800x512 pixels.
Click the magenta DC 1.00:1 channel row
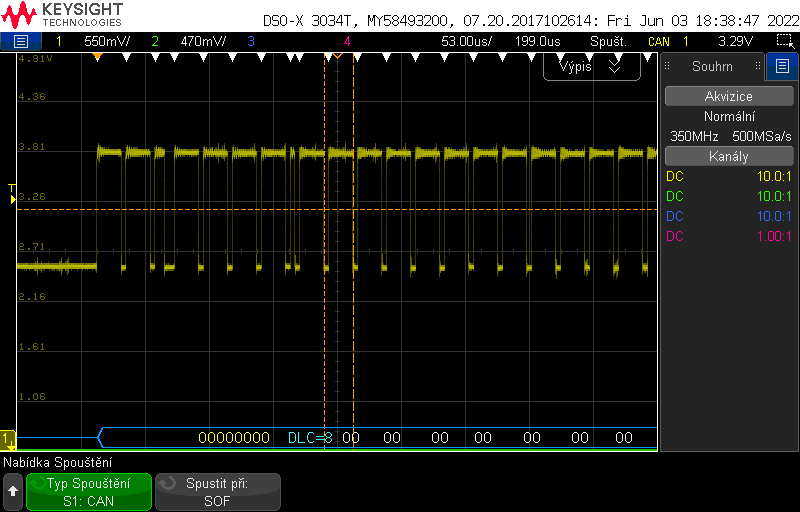pyautogui.click(x=729, y=236)
